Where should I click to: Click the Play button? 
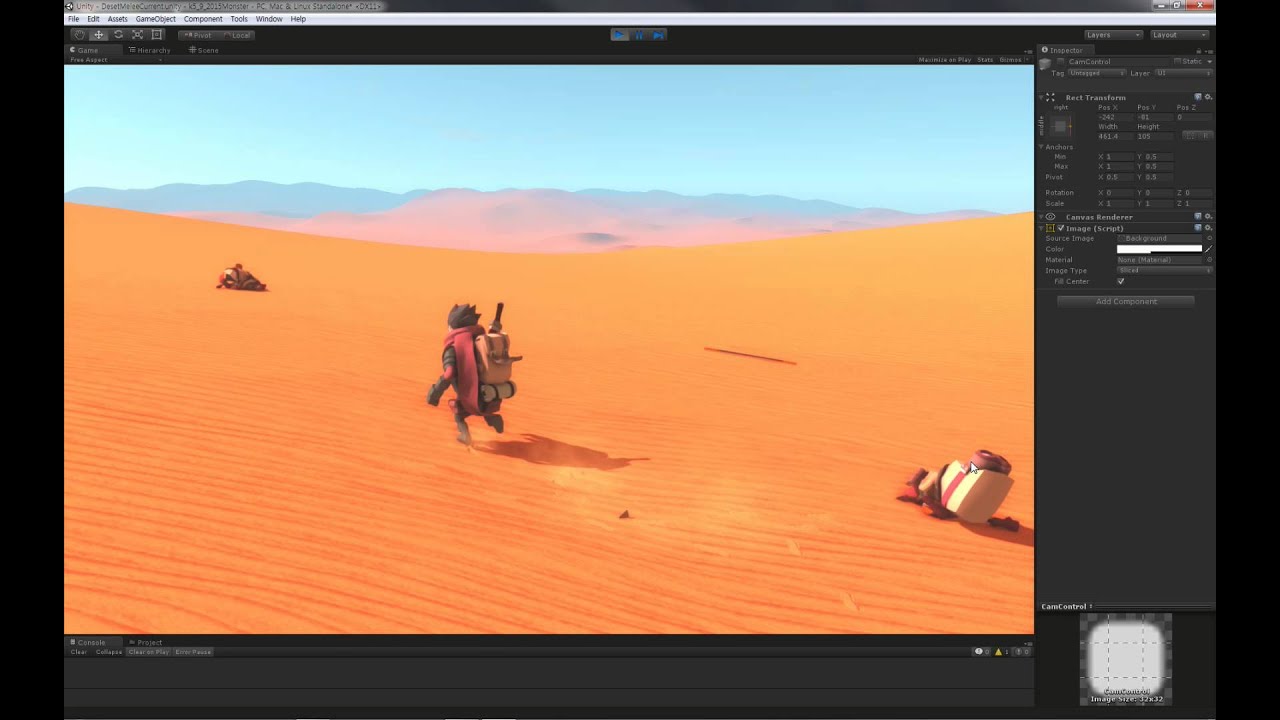click(x=619, y=35)
